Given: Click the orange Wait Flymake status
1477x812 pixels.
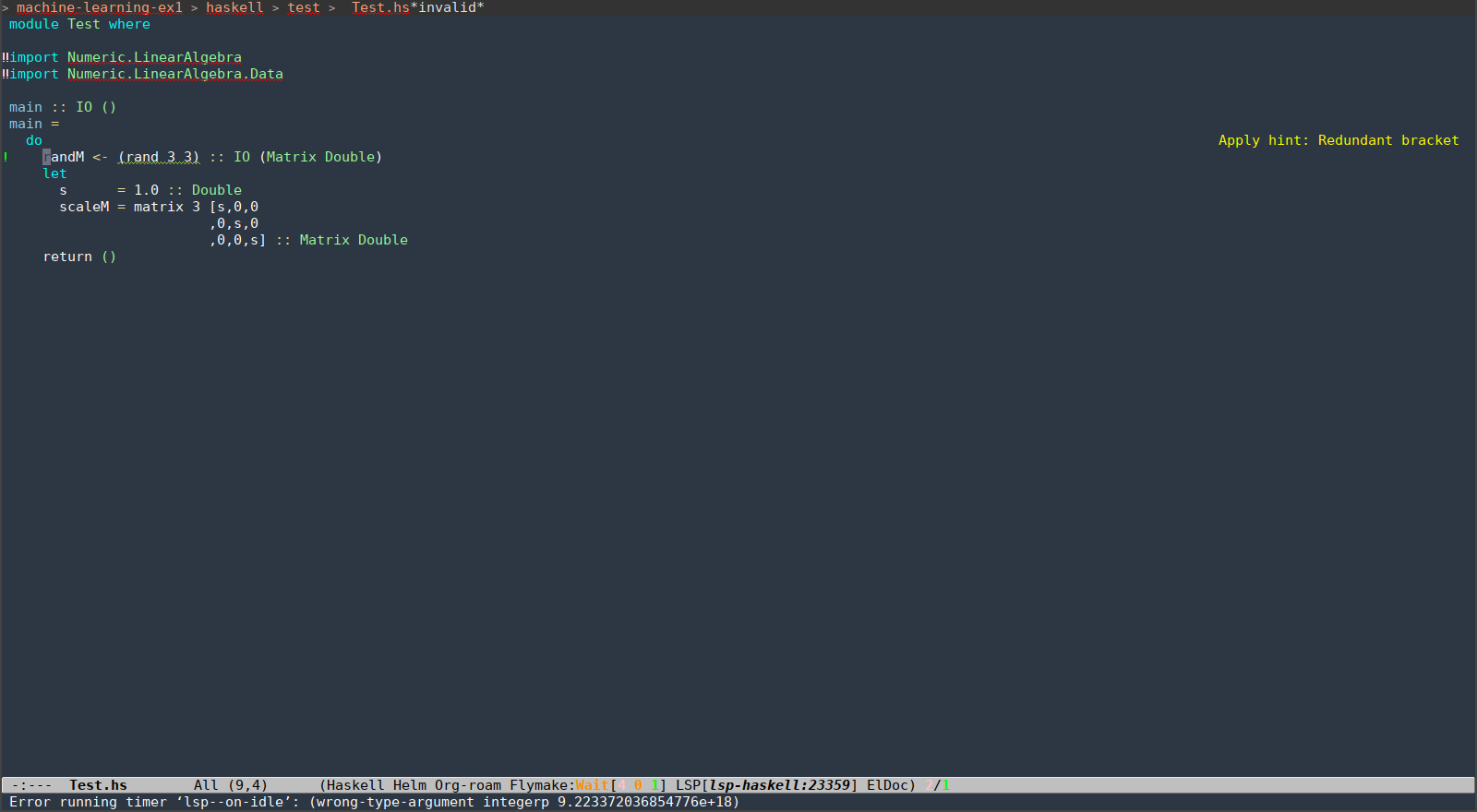Looking at the screenshot, I should [593, 785].
